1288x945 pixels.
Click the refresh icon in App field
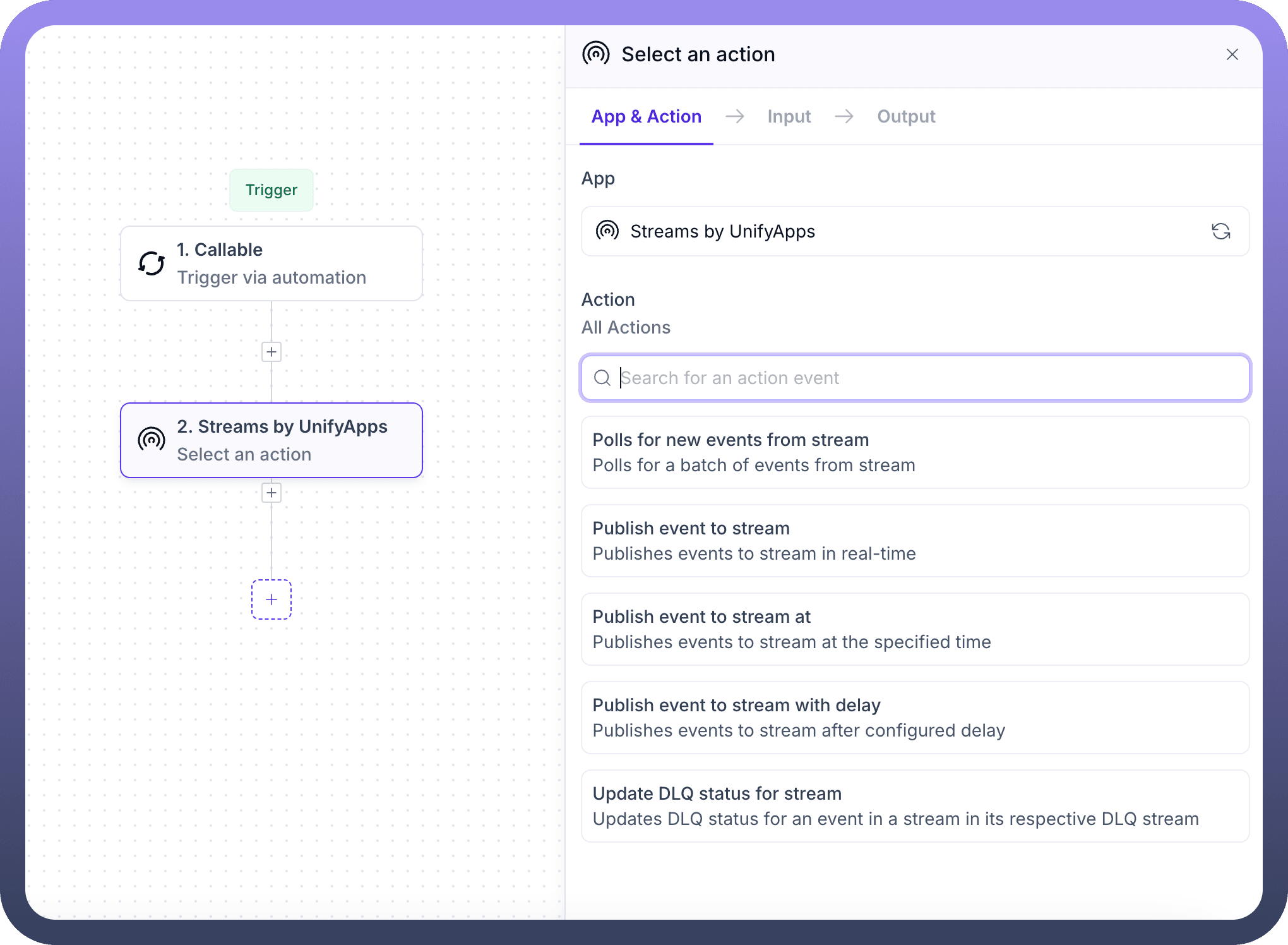(1220, 231)
